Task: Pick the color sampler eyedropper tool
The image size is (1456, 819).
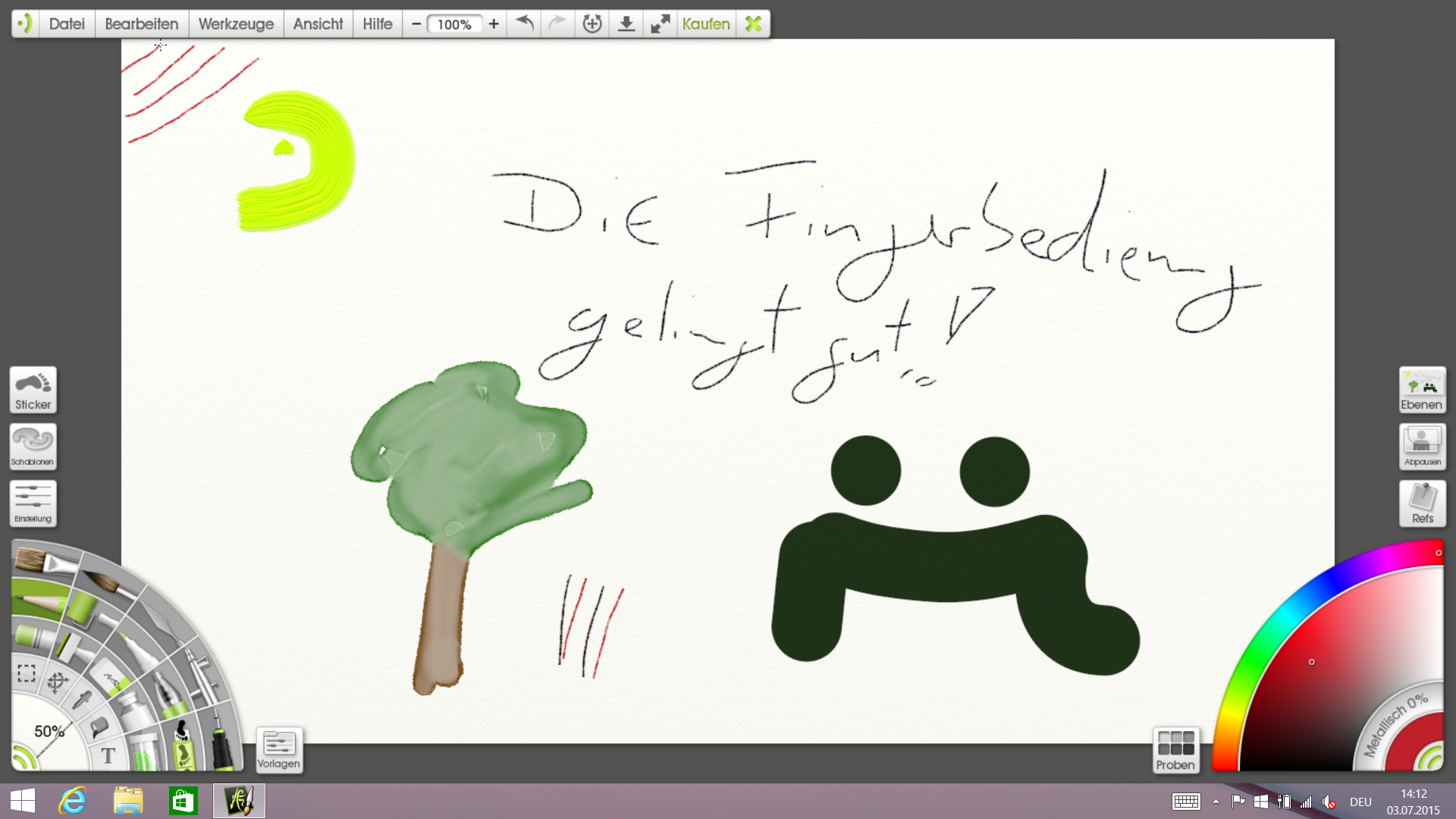Action: (x=82, y=698)
